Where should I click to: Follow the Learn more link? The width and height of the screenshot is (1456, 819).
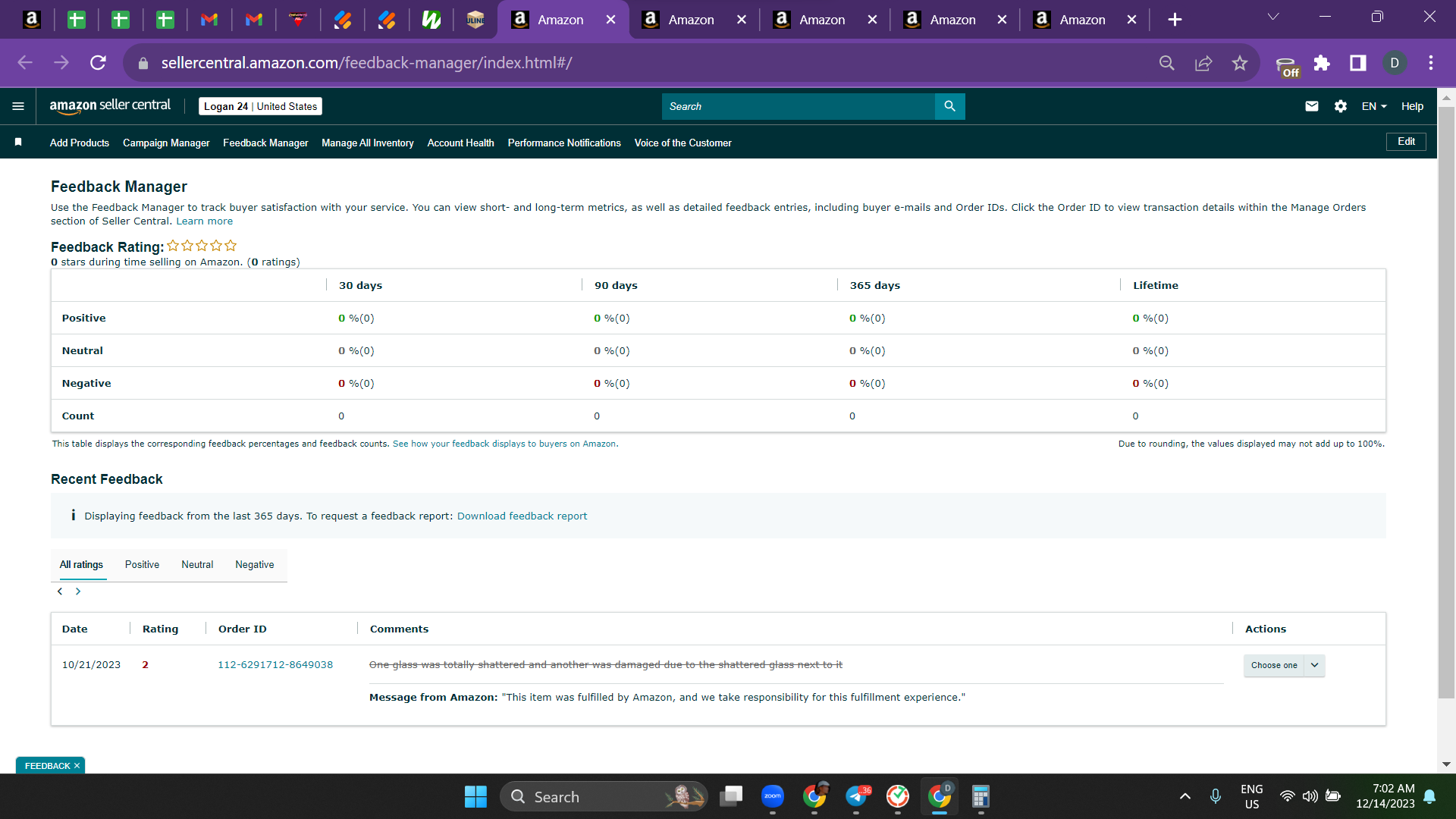(x=205, y=221)
